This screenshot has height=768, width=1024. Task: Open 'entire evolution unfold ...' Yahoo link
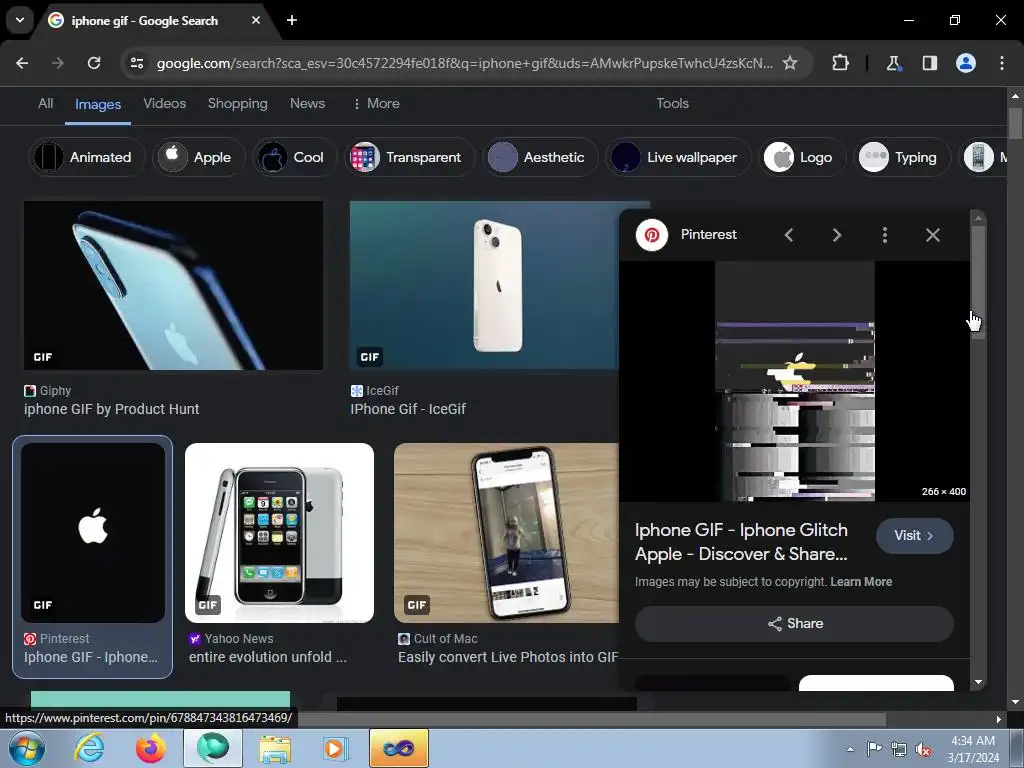(x=268, y=657)
